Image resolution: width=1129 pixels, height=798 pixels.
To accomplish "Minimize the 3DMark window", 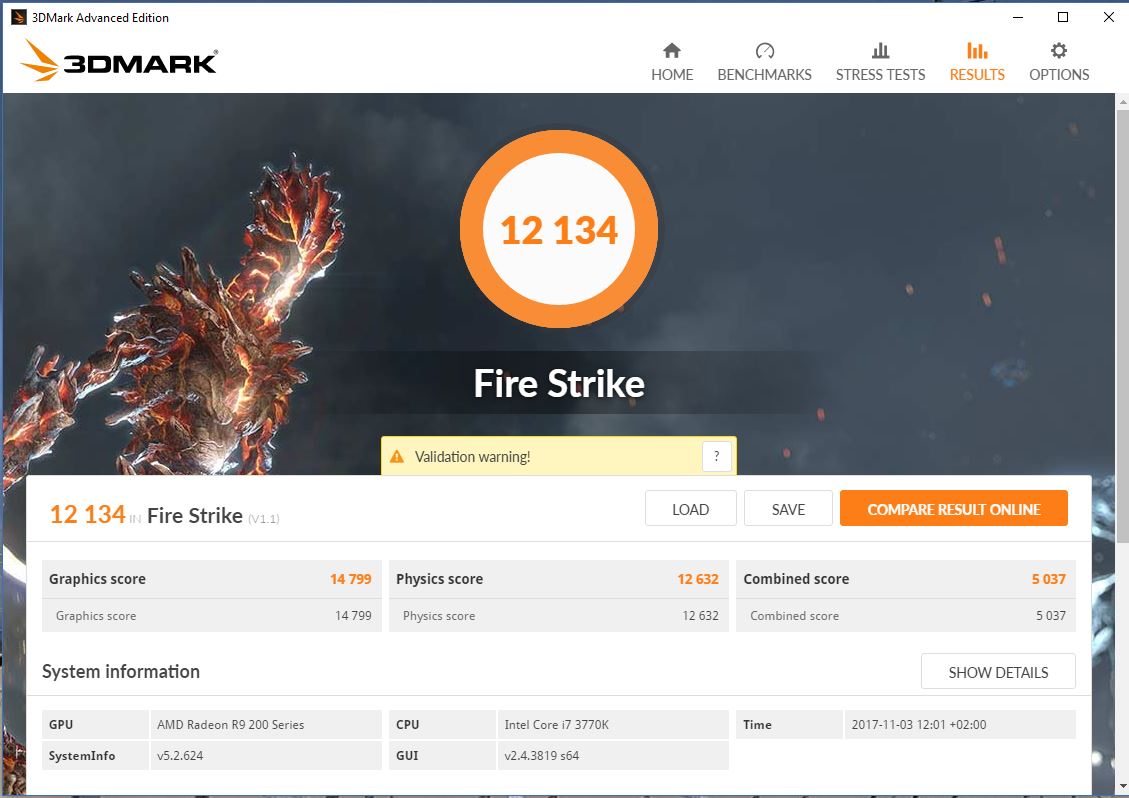I will coord(1017,17).
